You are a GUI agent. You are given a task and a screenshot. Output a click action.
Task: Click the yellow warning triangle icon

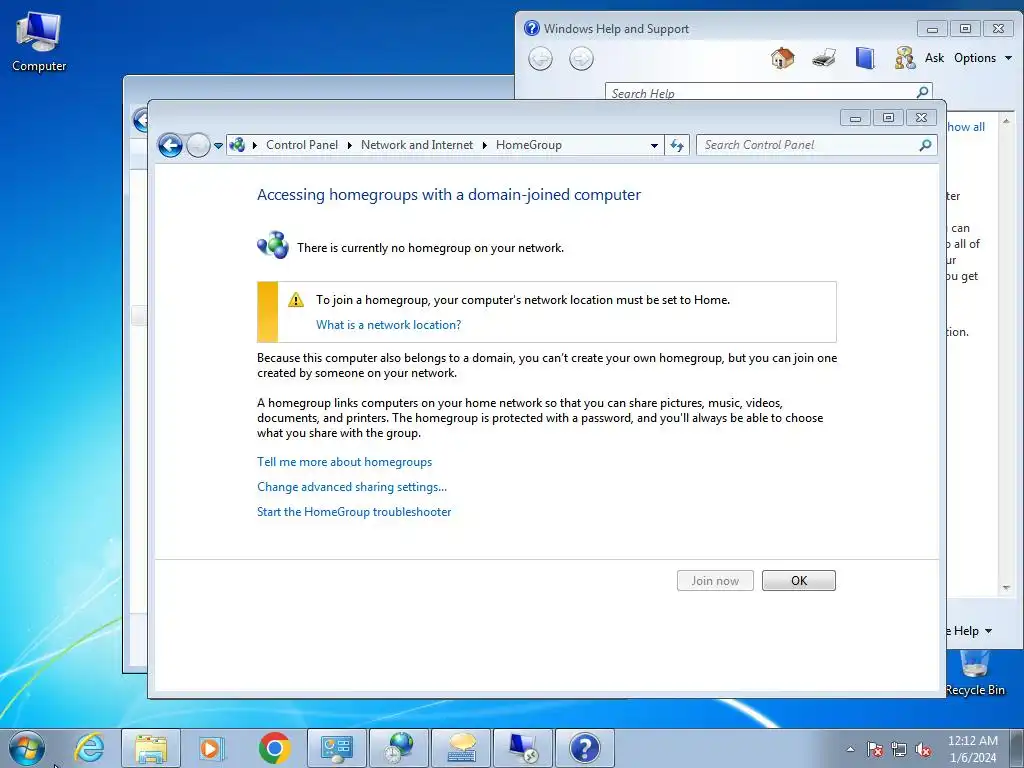[x=296, y=300]
